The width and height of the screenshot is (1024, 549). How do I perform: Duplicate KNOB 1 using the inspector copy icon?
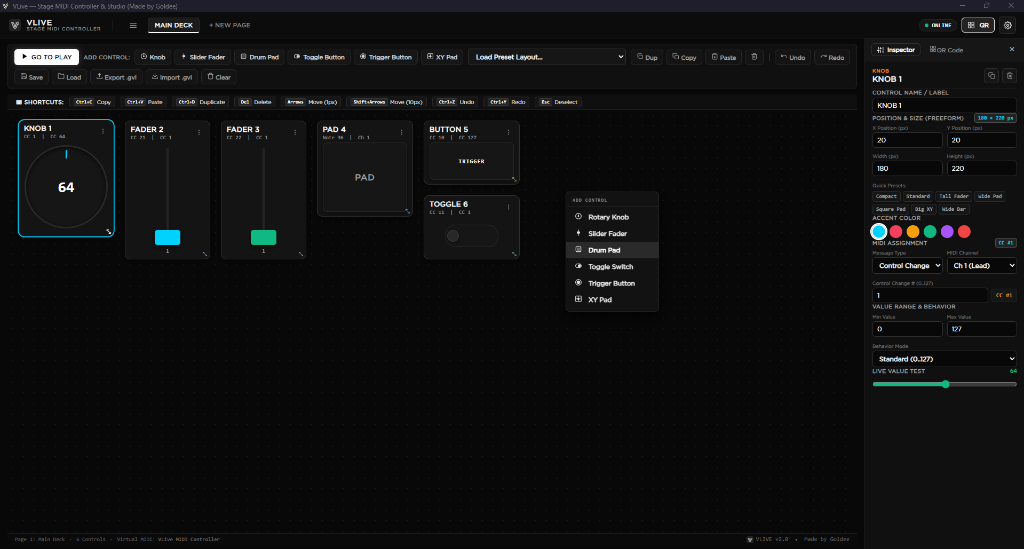pos(991,76)
